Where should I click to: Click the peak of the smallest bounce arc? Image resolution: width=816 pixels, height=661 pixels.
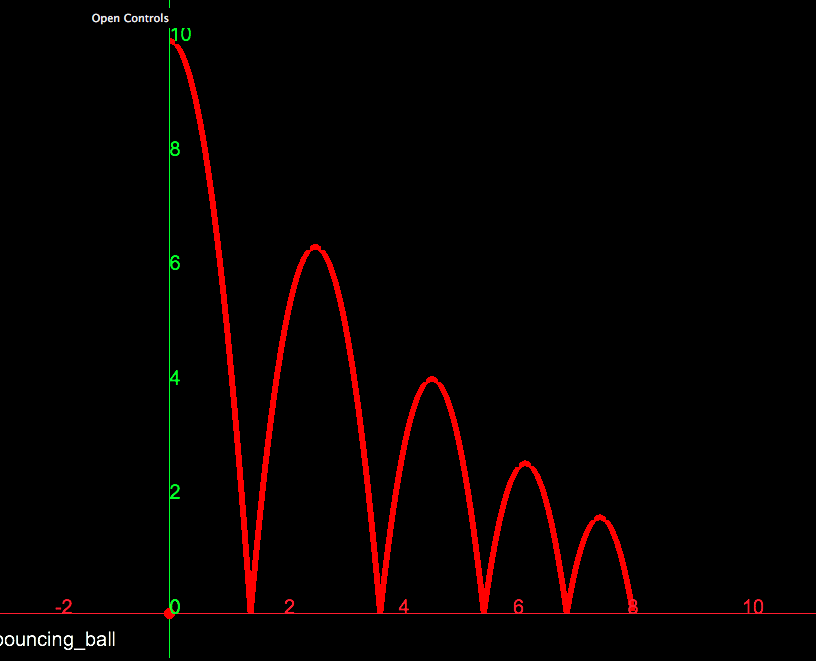click(600, 517)
